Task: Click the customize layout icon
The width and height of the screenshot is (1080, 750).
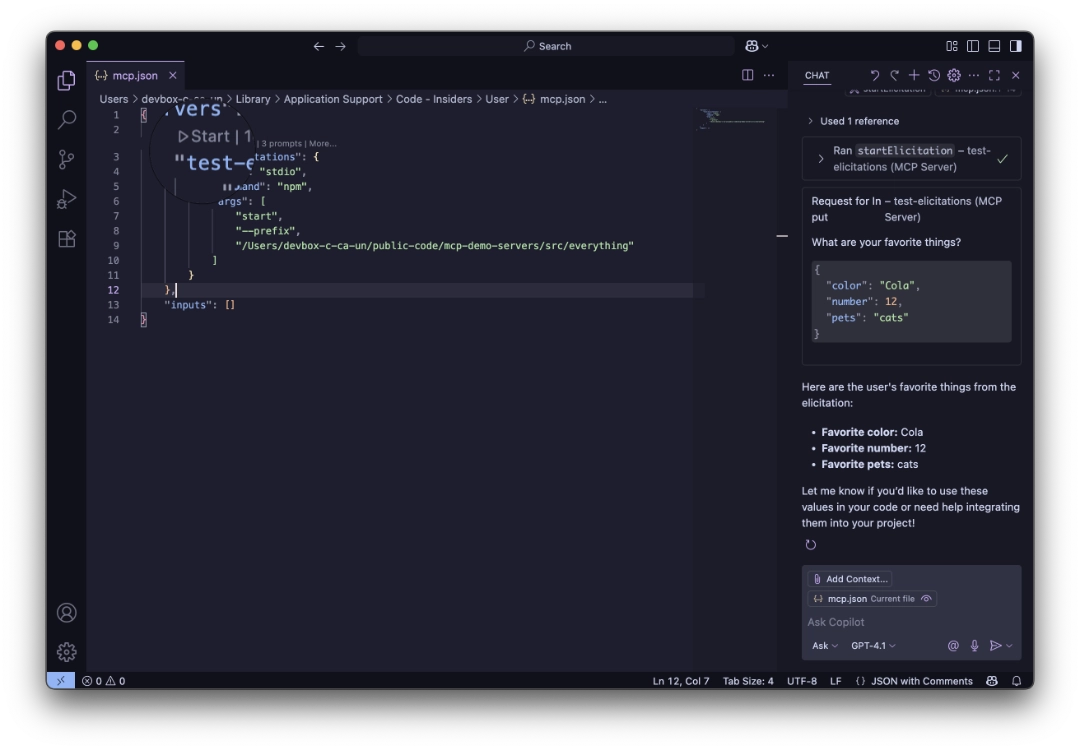Action: coord(952,46)
